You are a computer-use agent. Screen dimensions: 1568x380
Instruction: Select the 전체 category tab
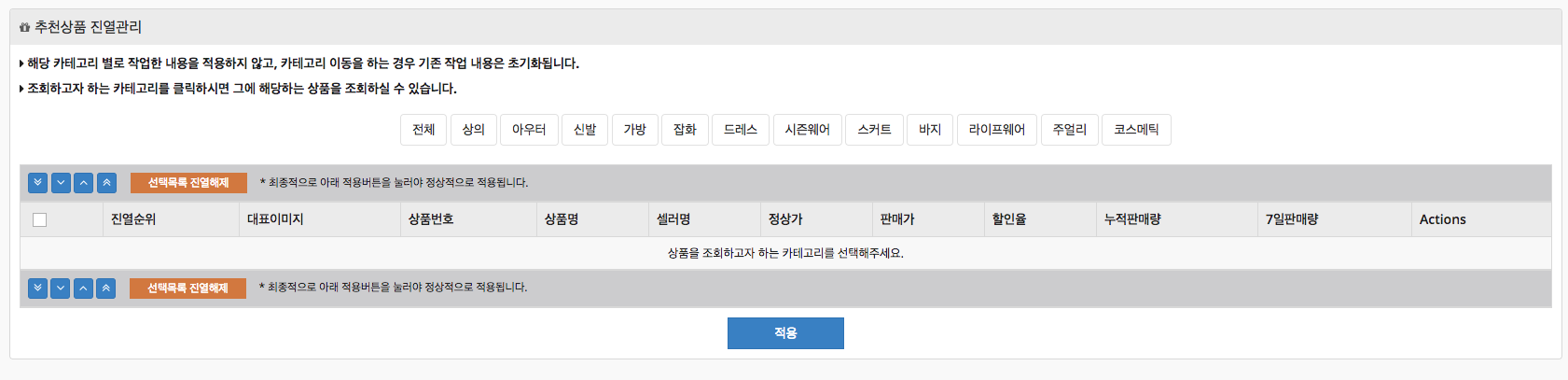pos(423,130)
